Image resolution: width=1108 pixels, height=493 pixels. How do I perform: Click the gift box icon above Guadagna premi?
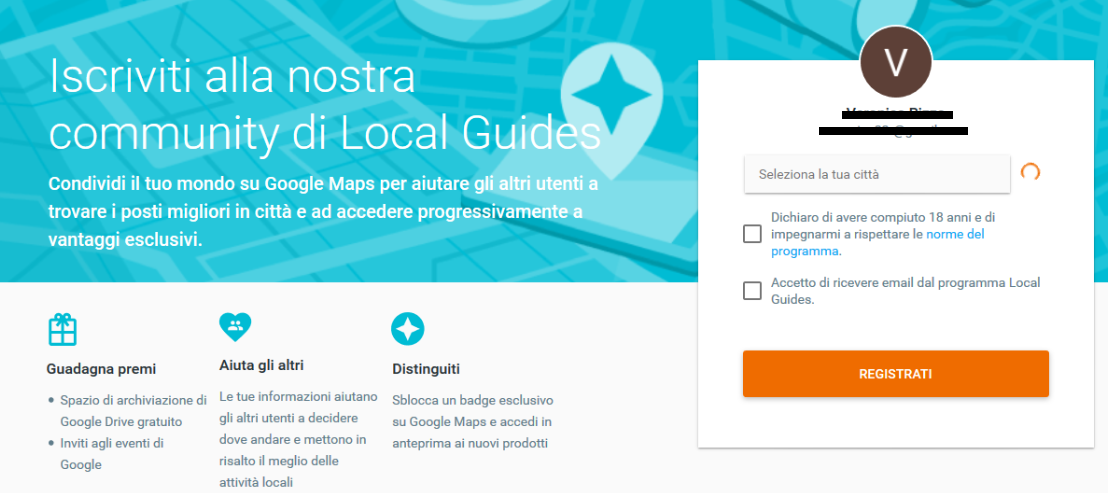(62, 329)
